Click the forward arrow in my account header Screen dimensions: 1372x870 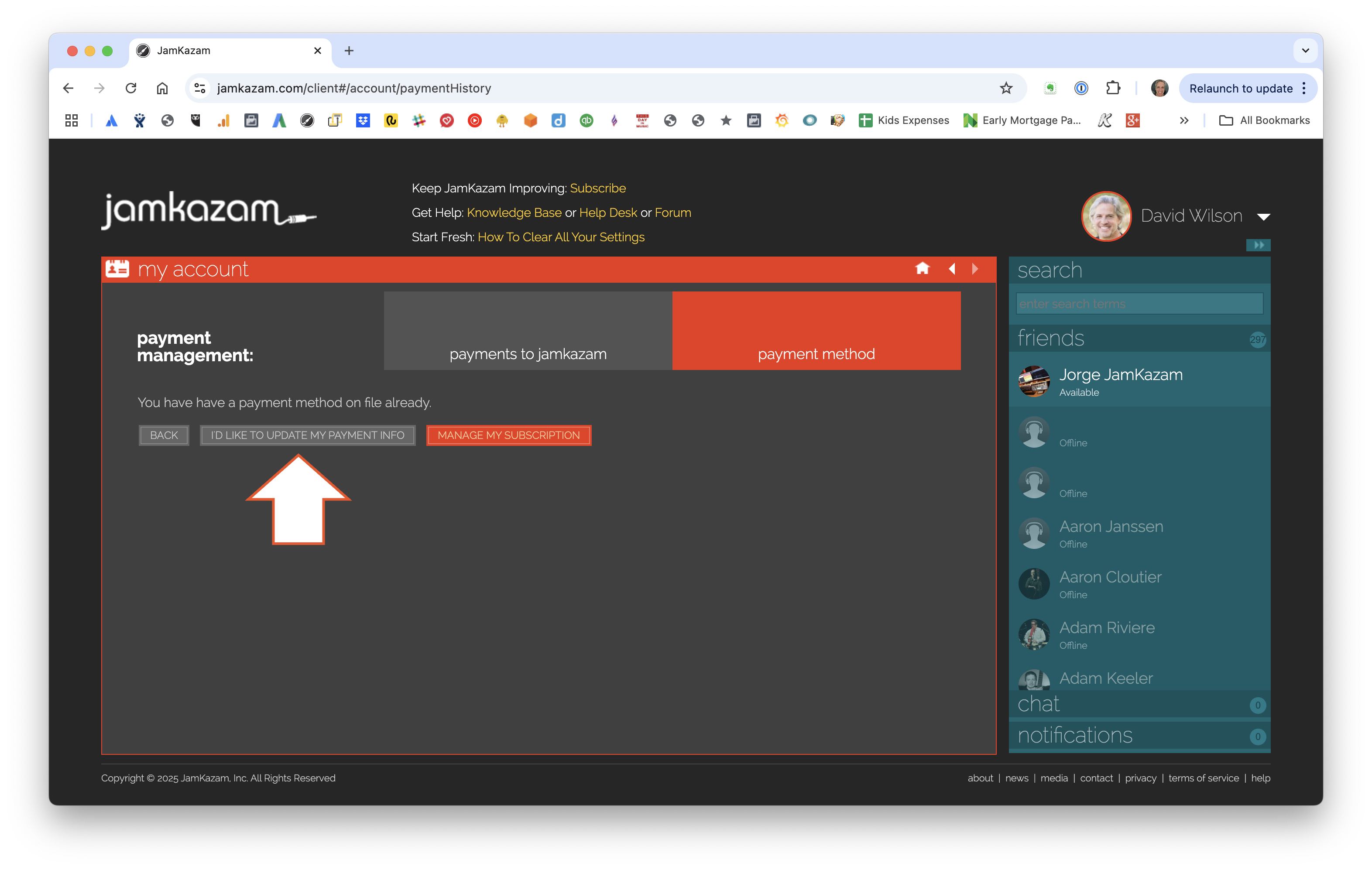[975, 268]
